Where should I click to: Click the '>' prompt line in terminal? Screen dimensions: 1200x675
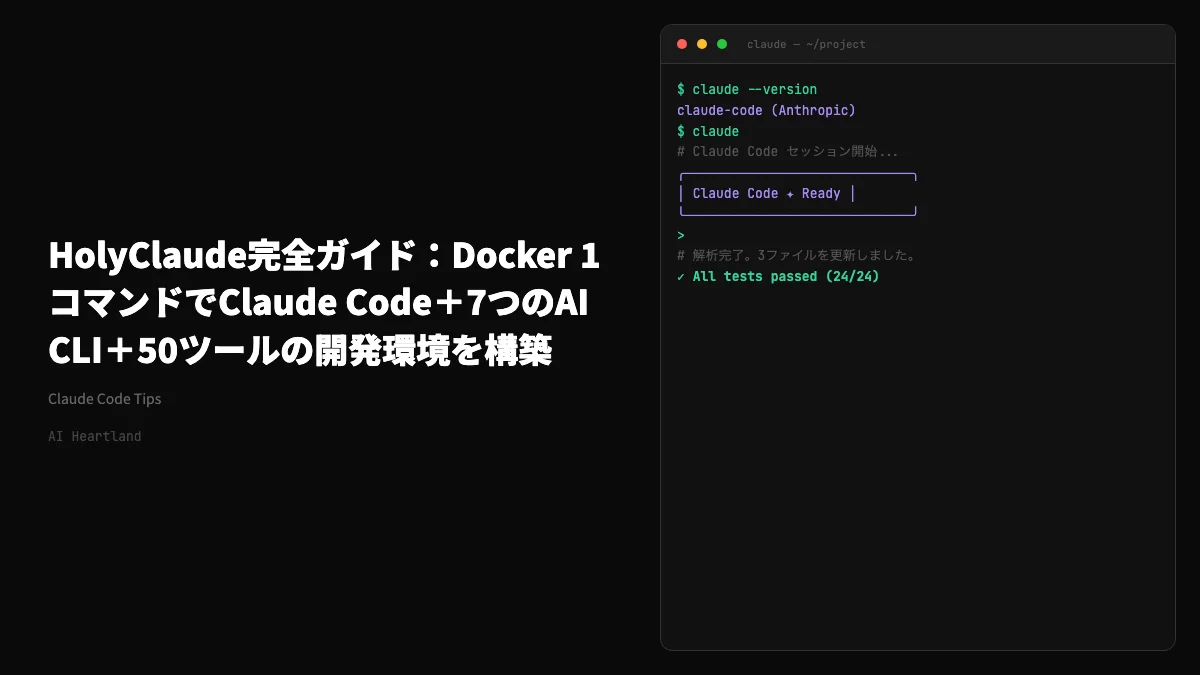(681, 235)
